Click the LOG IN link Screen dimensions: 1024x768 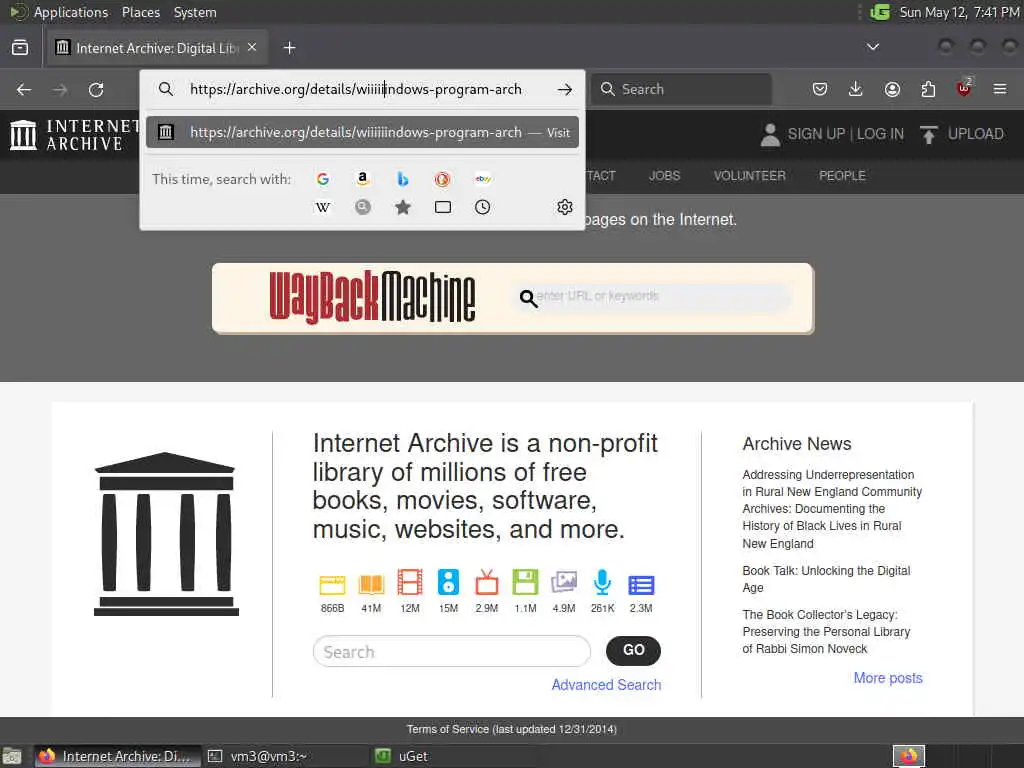tap(880, 134)
